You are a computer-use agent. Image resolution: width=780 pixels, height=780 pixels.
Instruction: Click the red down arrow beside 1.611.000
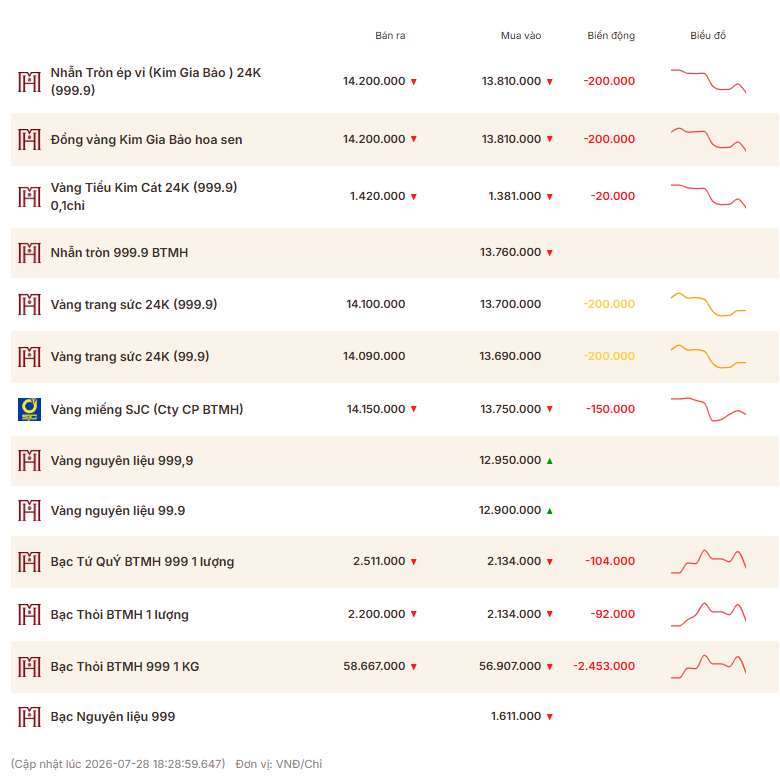550,717
